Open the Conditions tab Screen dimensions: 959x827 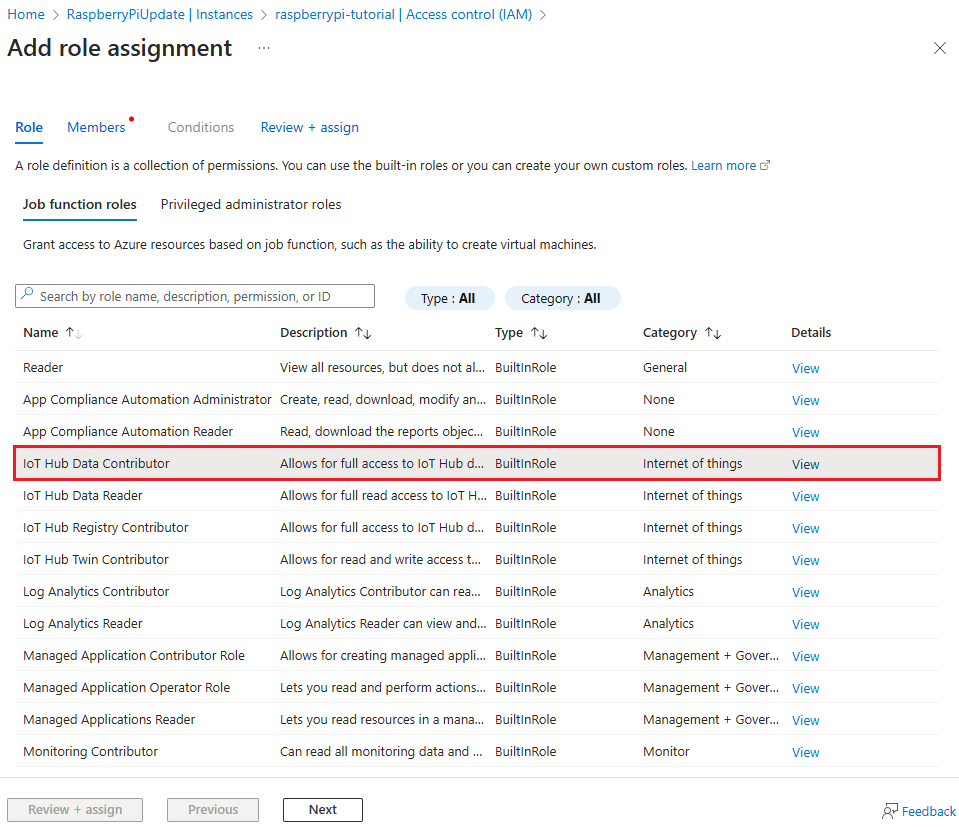[201, 127]
